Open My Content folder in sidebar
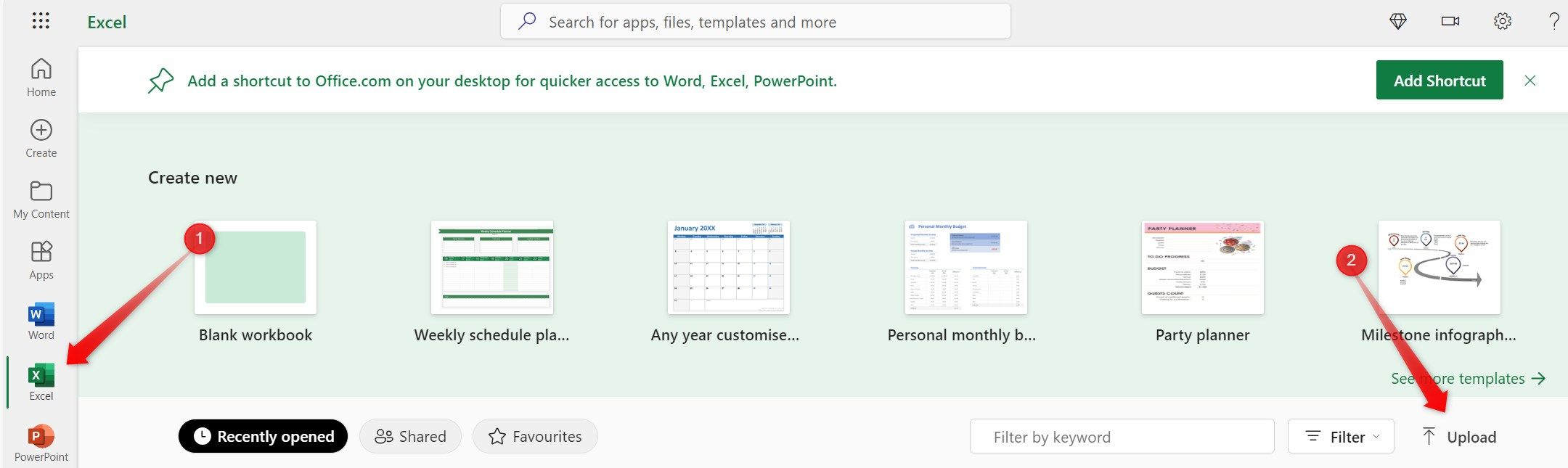1568x468 pixels. 41,200
